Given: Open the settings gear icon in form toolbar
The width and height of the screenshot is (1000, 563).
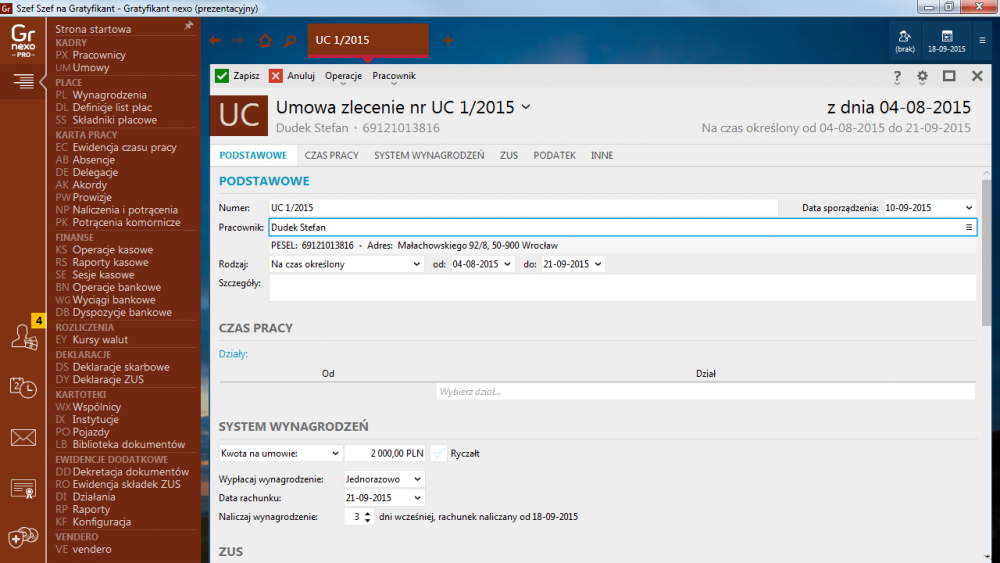Looking at the screenshot, I should point(922,76).
